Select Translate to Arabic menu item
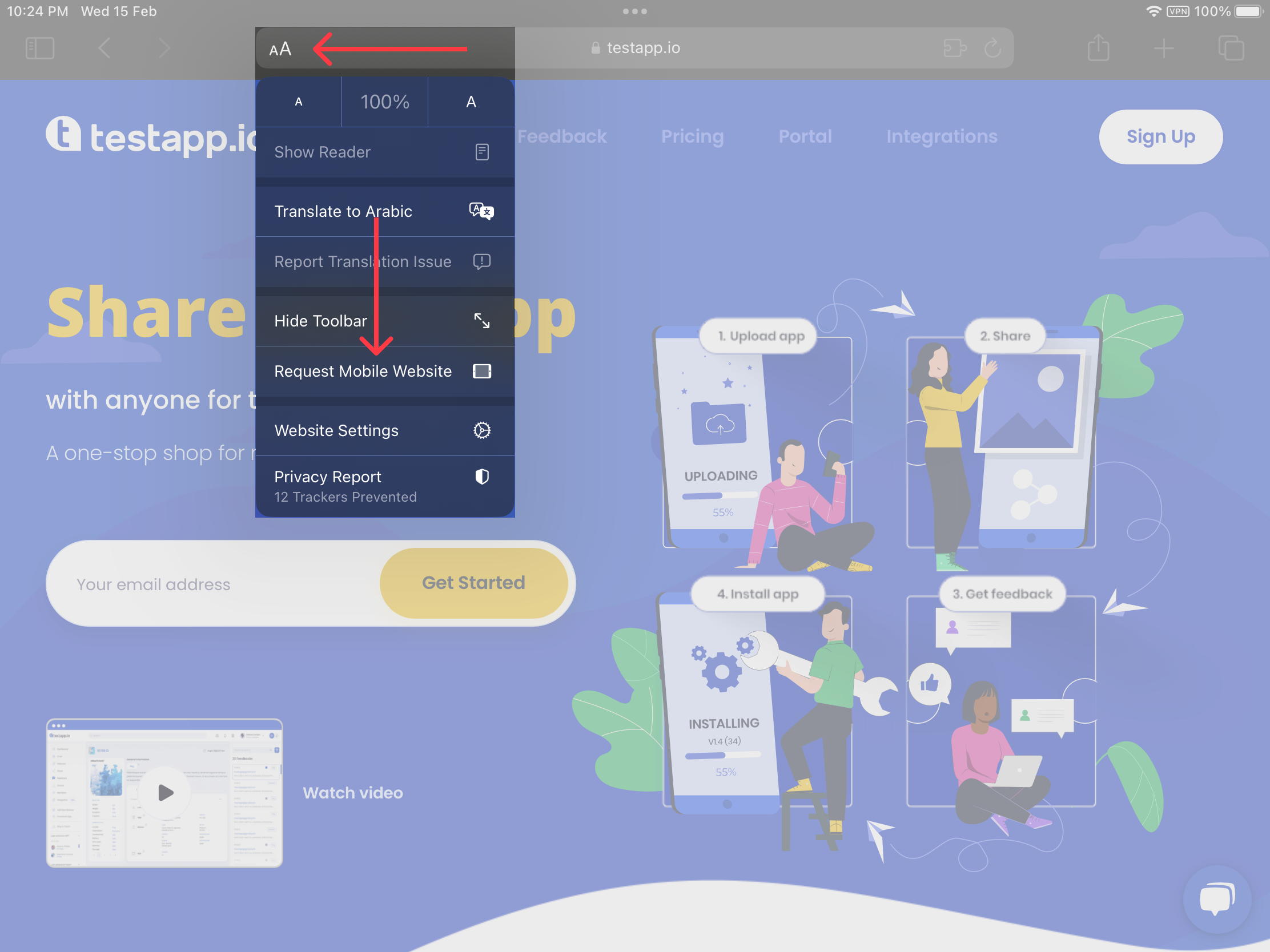This screenshot has height=952, width=1270. (x=384, y=211)
